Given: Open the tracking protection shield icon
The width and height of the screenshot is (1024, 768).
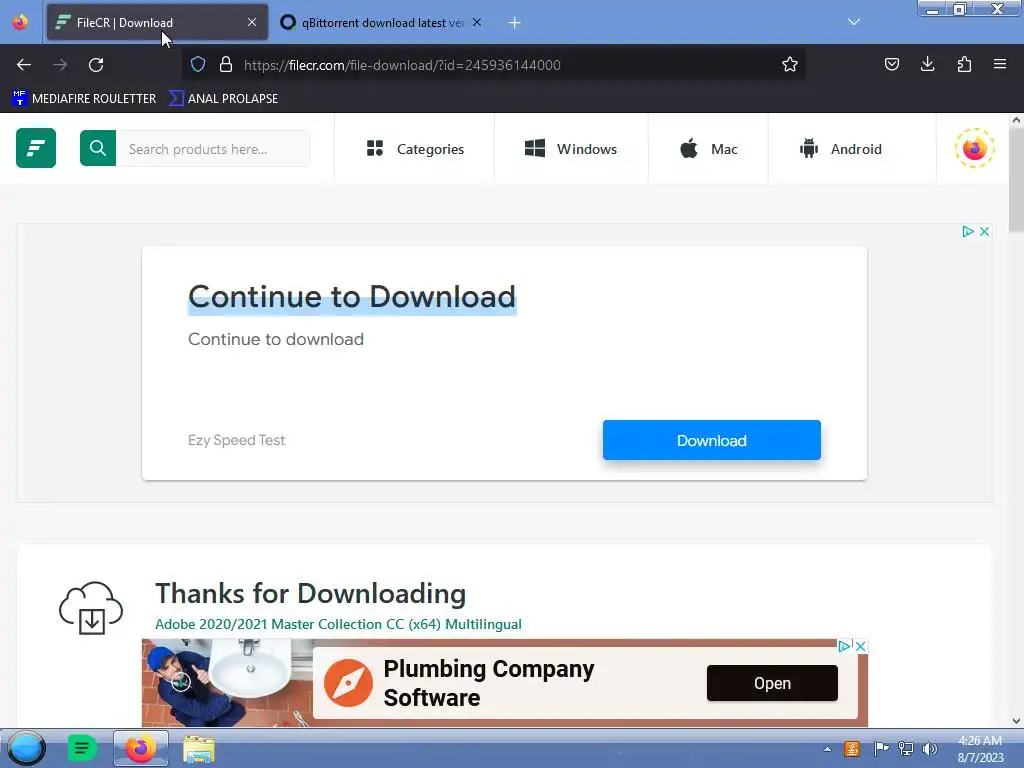Looking at the screenshot, I should (x=198, y=64).
